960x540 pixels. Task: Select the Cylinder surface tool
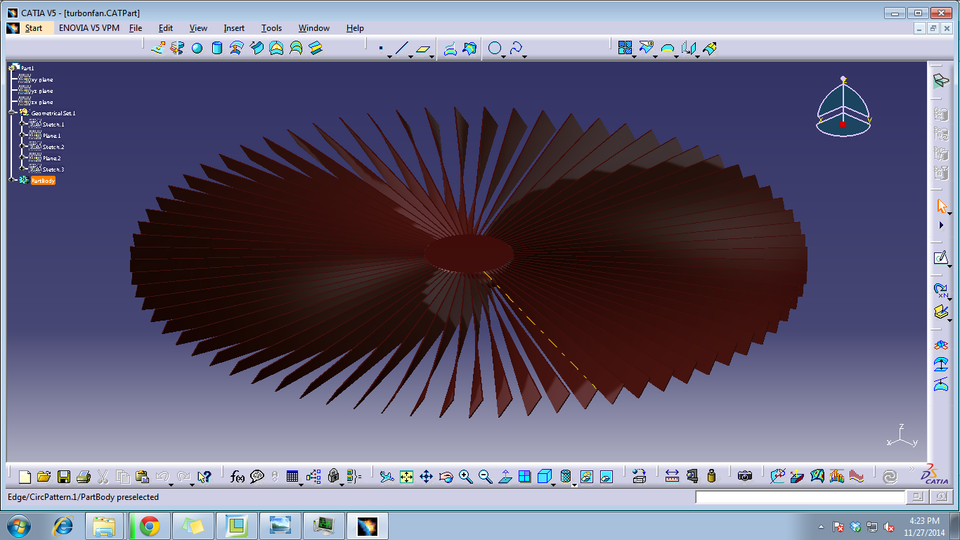point(217,48)
